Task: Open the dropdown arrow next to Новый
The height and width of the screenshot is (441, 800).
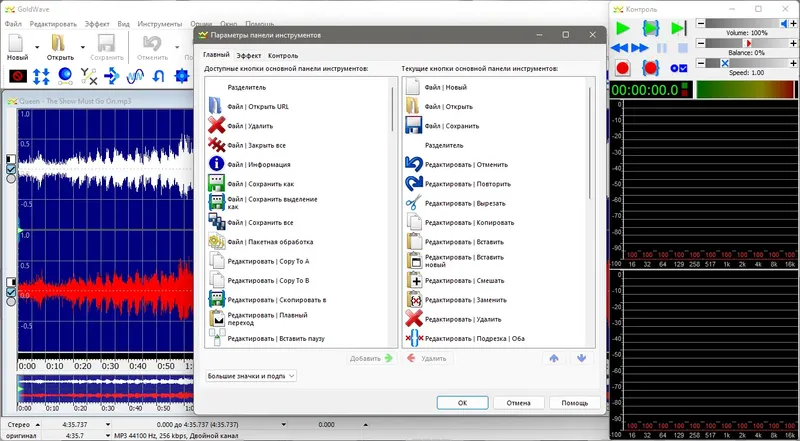Action: point(37,47)
